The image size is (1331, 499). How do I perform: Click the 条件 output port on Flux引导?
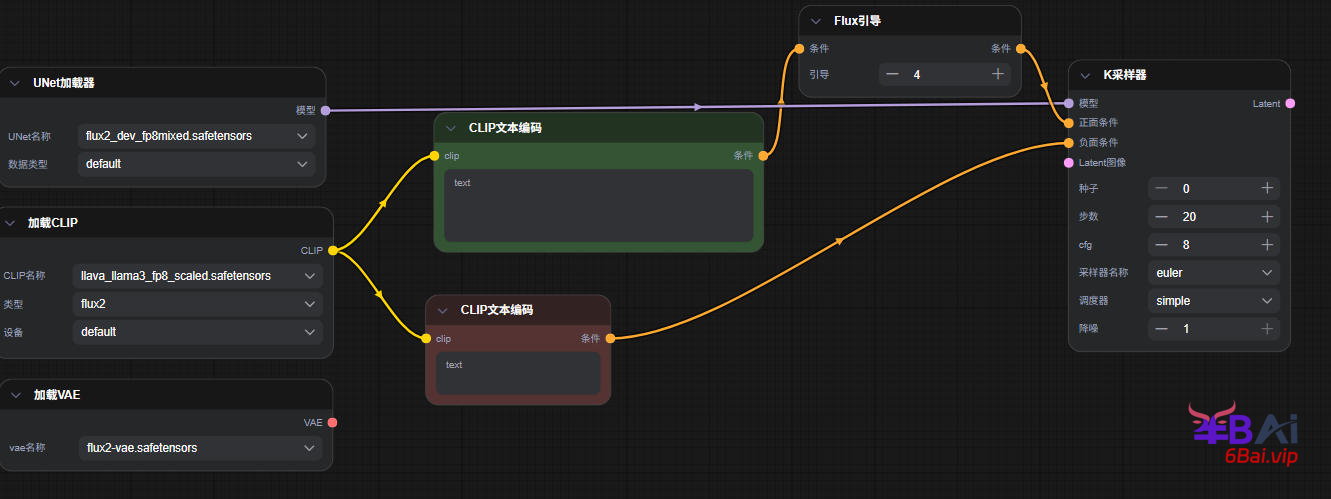tap(1020, 48)
